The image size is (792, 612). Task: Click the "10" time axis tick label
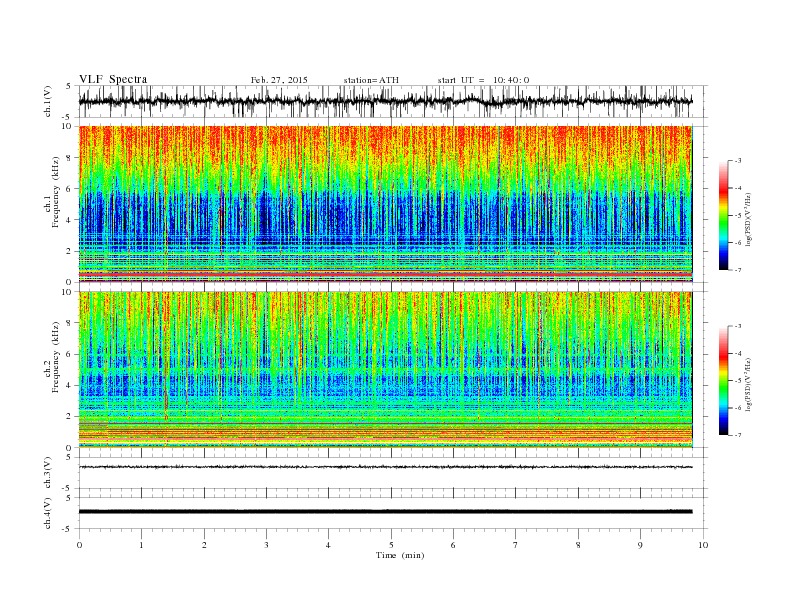(x=703, y=545)
